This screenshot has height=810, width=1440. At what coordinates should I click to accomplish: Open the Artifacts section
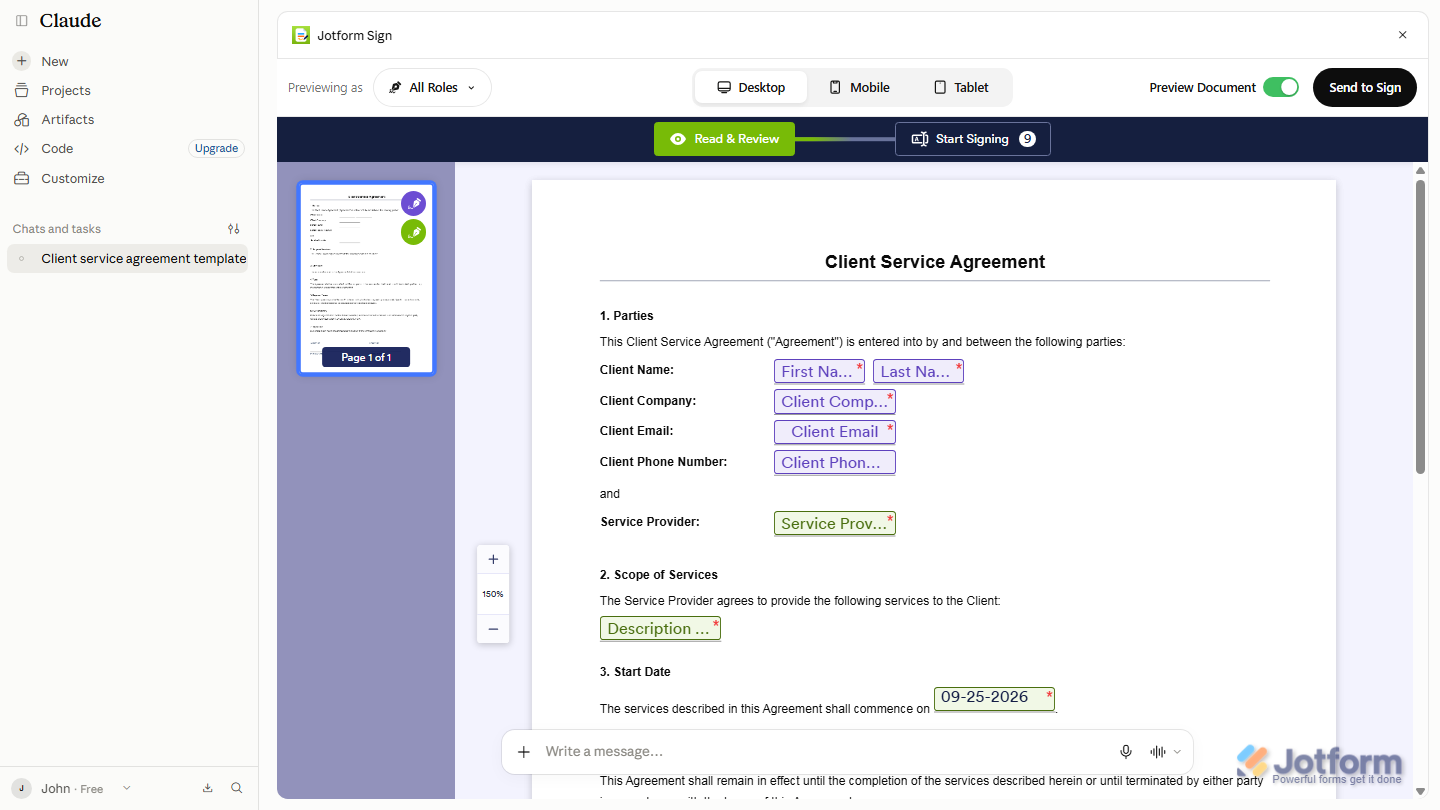click(67, 119)
